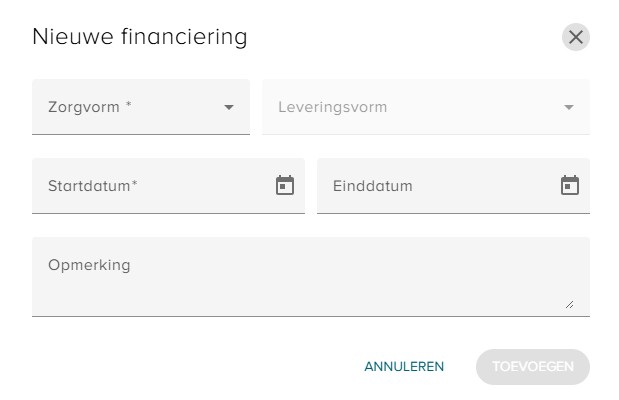Click the TOEVOEGEN button
The height and width of the screenshot is (400, 619).
pos(533,366)
